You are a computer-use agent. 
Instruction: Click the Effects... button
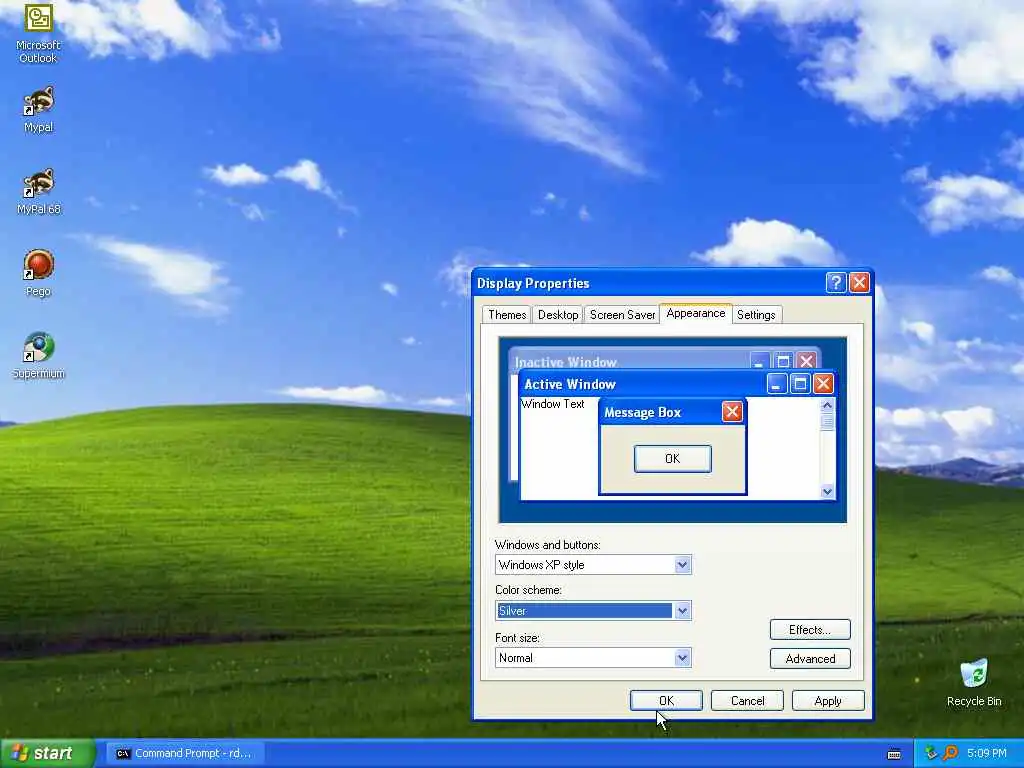[810, 630]
